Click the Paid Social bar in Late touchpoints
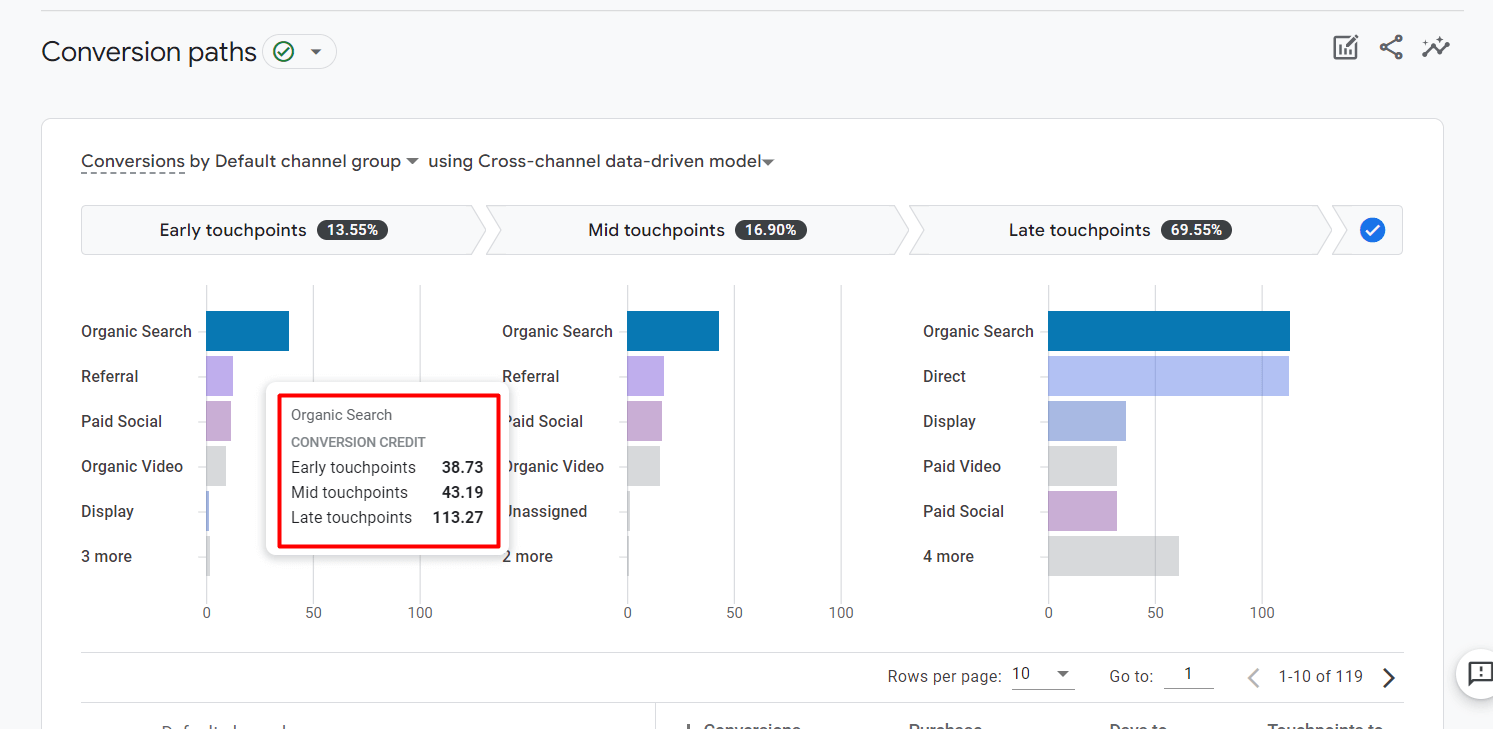 pos(1081,511)
